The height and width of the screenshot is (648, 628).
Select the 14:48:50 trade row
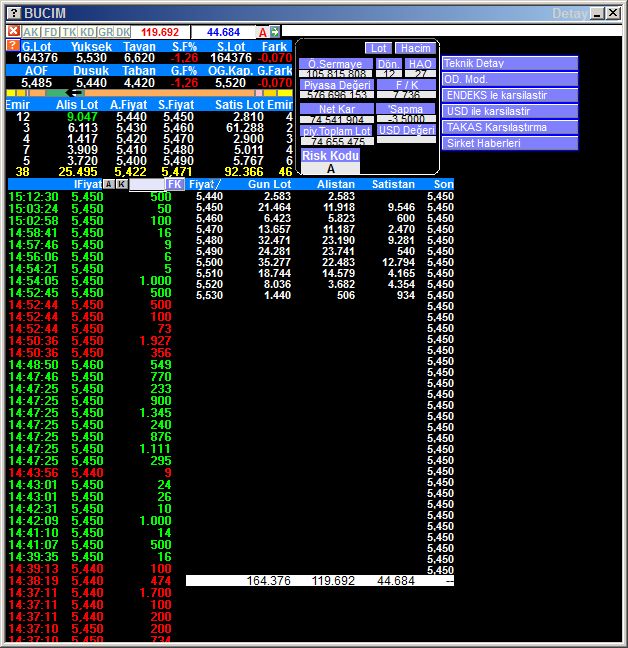(x=90, y=365)
